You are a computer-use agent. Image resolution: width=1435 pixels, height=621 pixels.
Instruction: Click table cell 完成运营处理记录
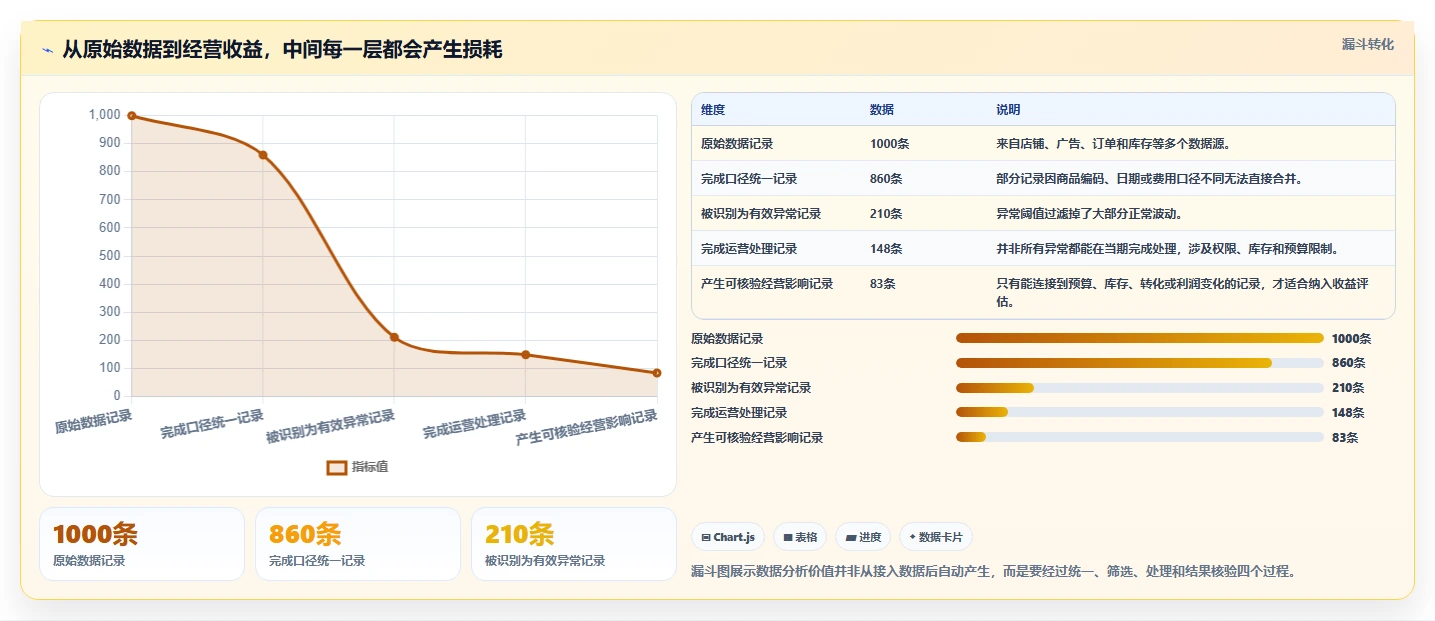point(749,248)
